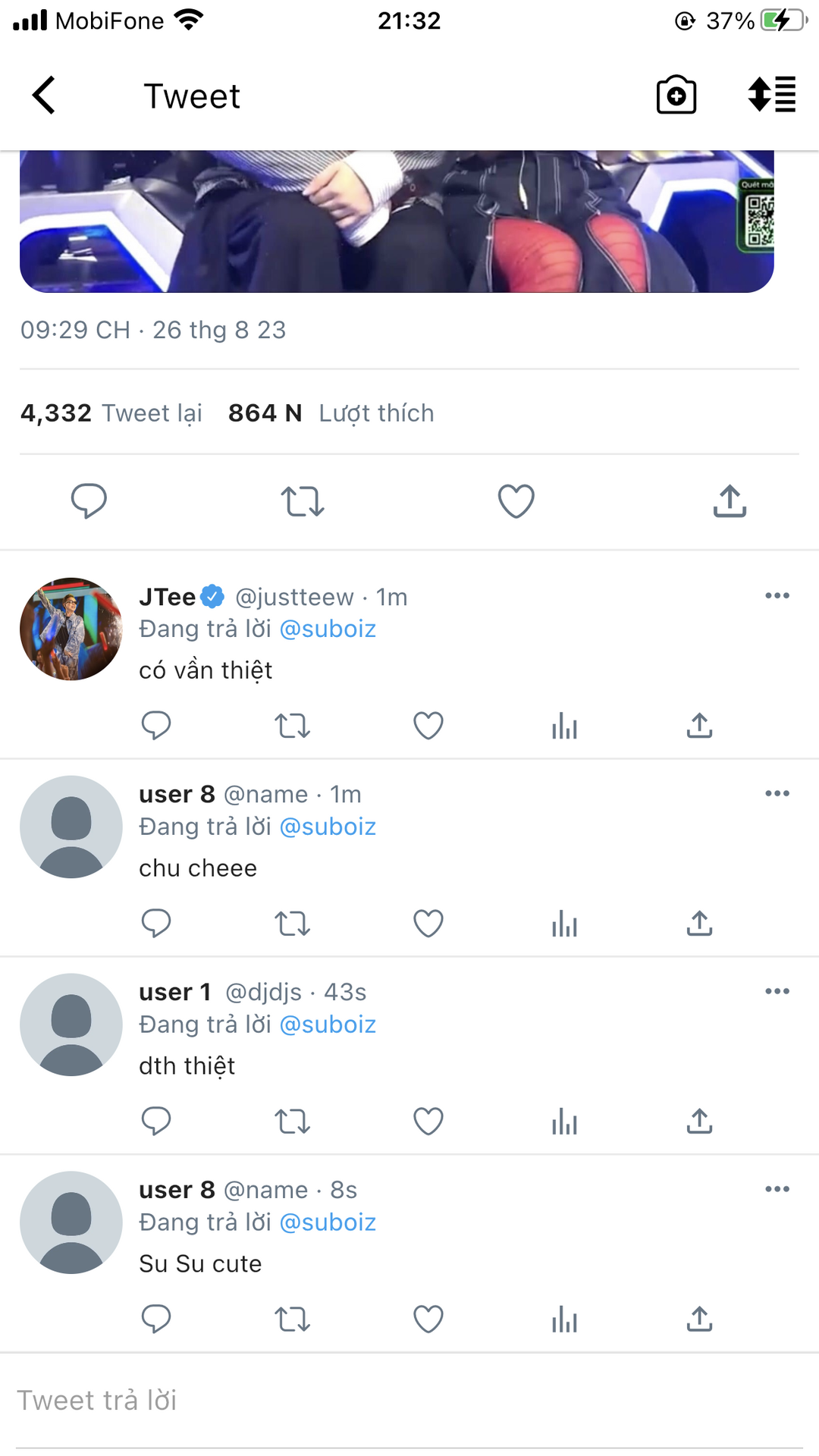Screen dimensions: 819x1456
Task: Share the main tweet
Action: (x=730, y=501)
